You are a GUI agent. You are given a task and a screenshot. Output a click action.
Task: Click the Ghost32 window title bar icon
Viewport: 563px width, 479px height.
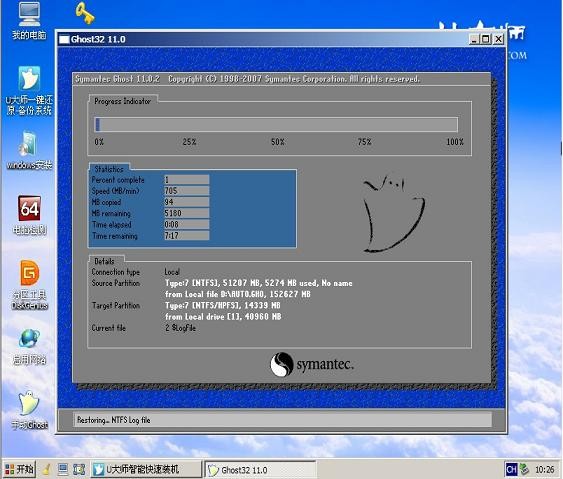(x=64, y=39)
